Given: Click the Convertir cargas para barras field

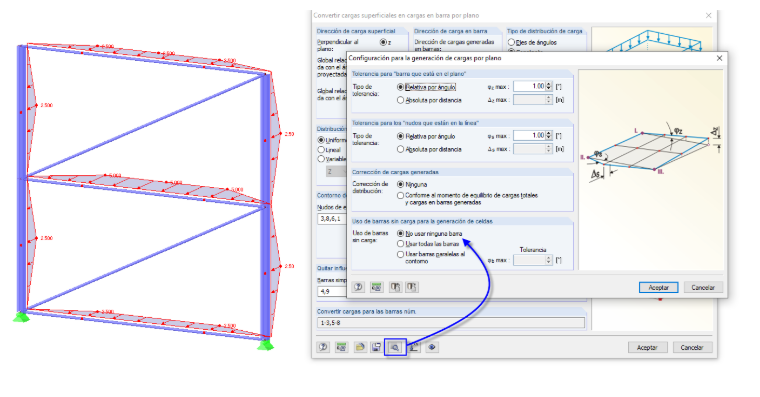Looking at the screenshot, I should (451, 323).
